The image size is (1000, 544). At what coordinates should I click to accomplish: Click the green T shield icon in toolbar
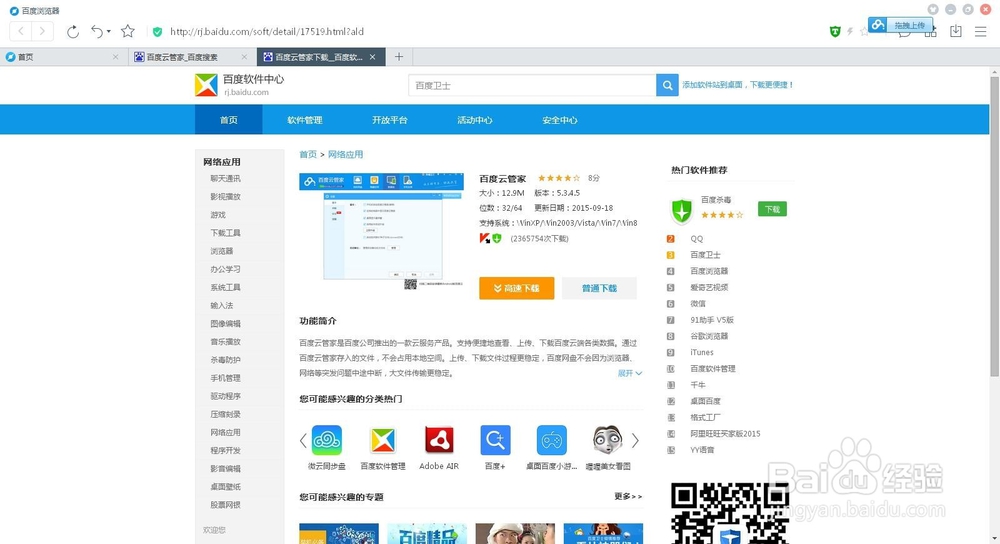tap(835, 31)
